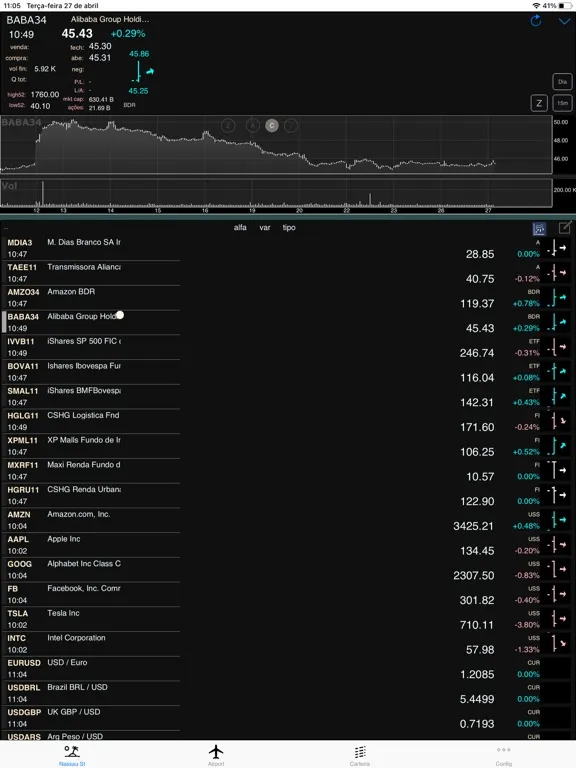Tap the INTC range bar icon

[557, 644]
